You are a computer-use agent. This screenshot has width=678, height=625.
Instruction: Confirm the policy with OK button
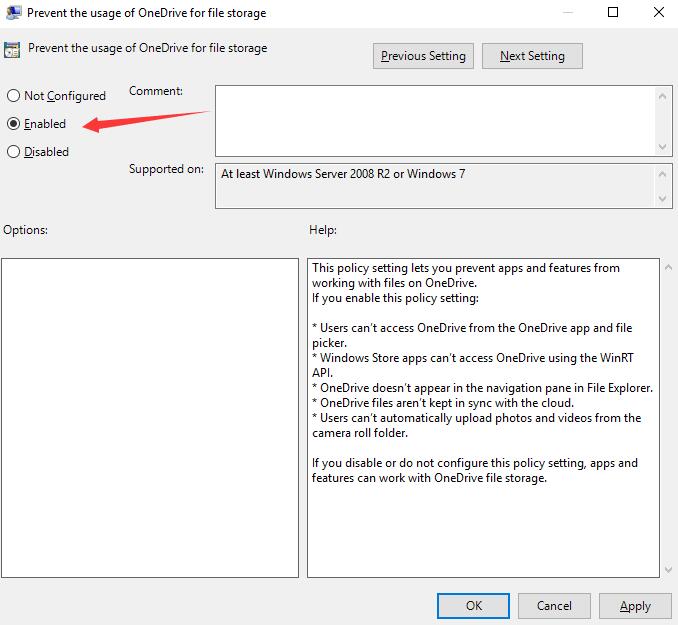click(473, 606)
